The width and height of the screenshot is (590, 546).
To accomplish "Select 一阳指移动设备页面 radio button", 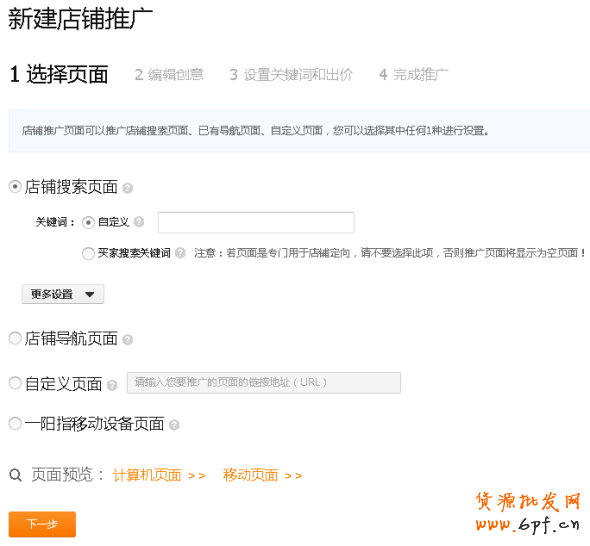I will pyautogui.click(x=15, y=423).
